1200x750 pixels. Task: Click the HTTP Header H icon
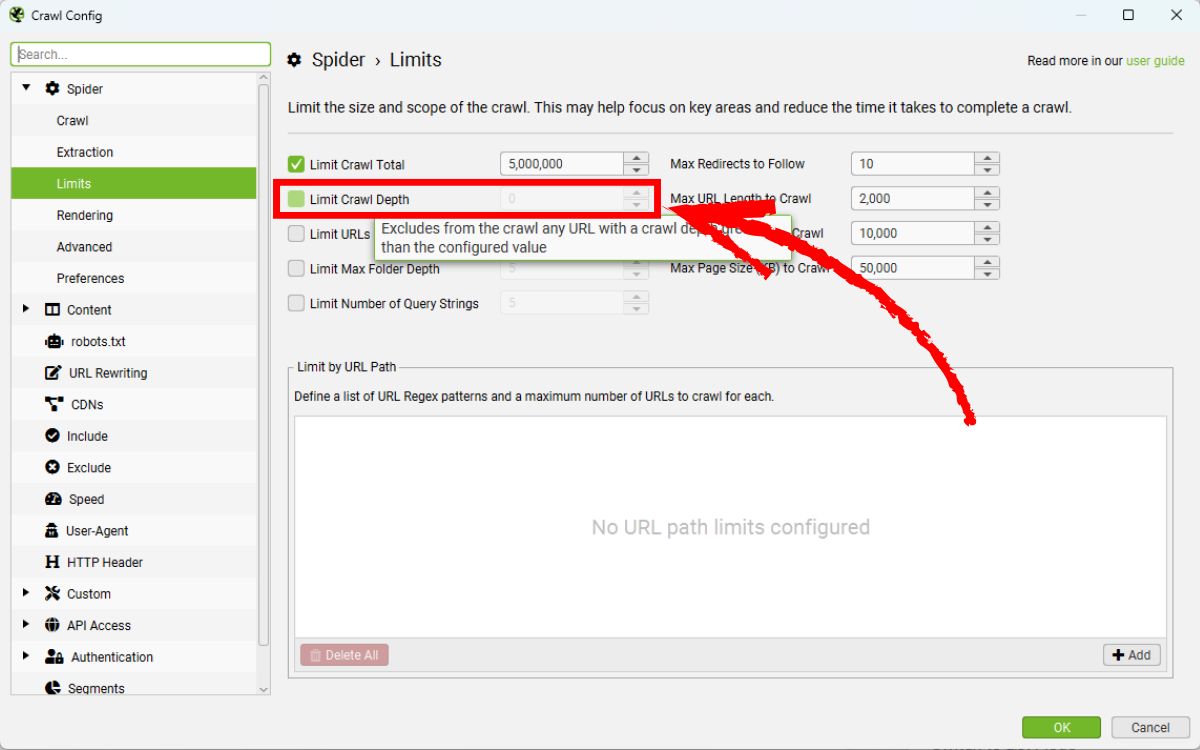(x=53, y=562)
